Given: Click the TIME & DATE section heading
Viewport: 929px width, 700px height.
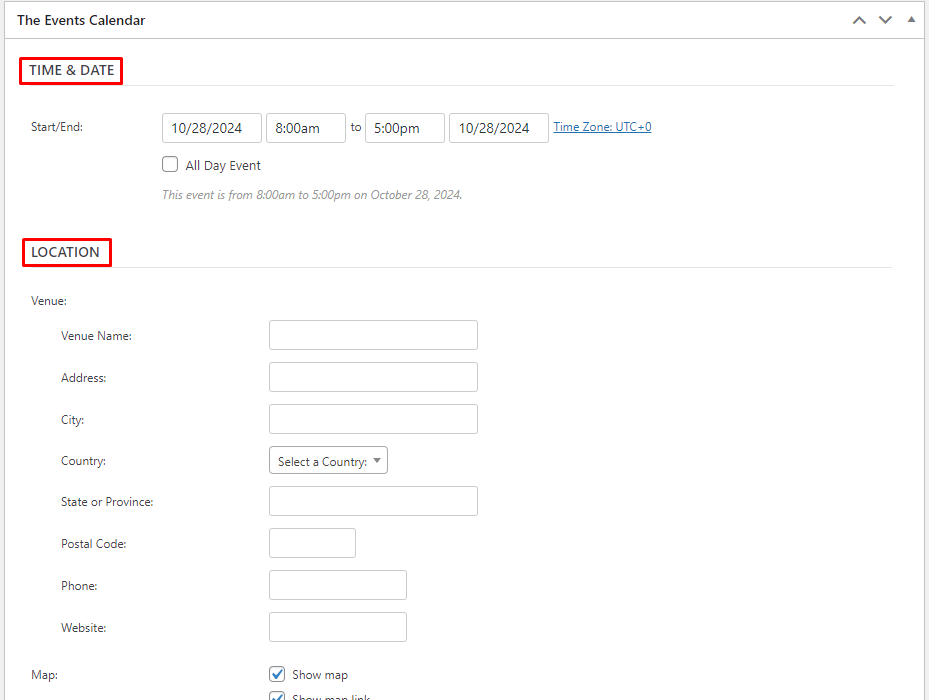Looking at the screenshot, I should pos(71,71).
